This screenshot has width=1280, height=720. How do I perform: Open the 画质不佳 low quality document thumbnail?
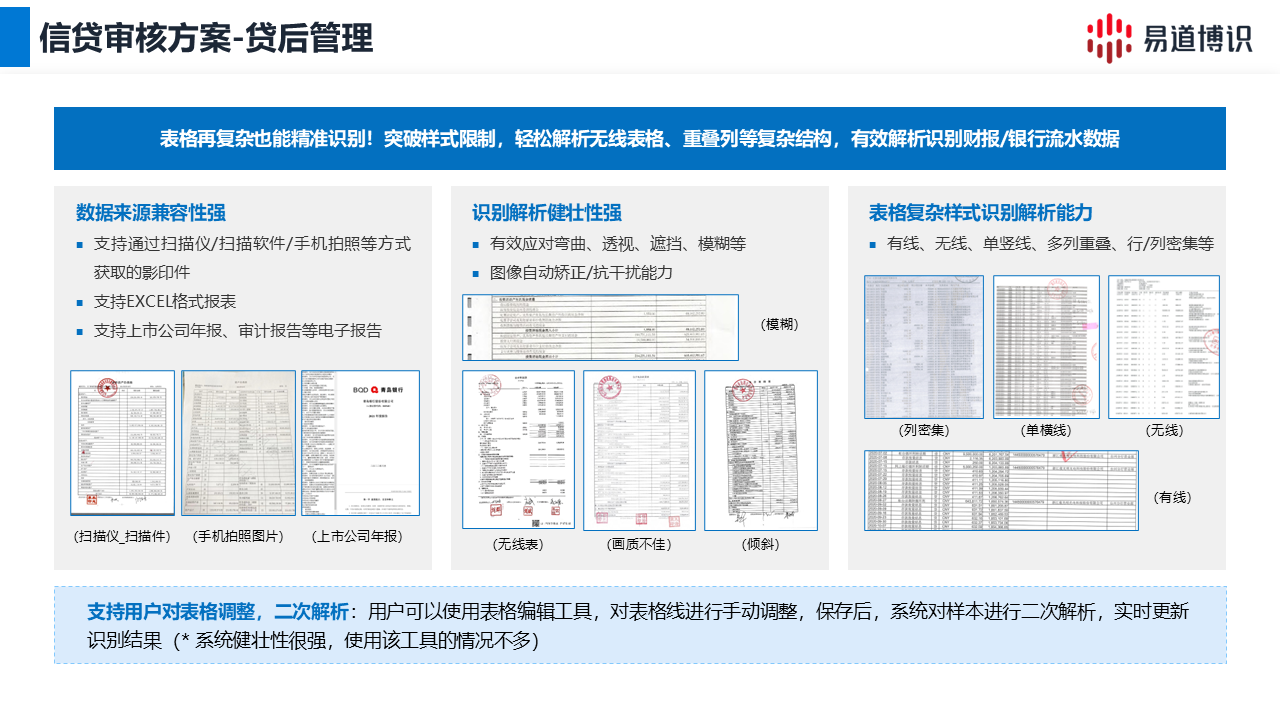click(639, 449)
